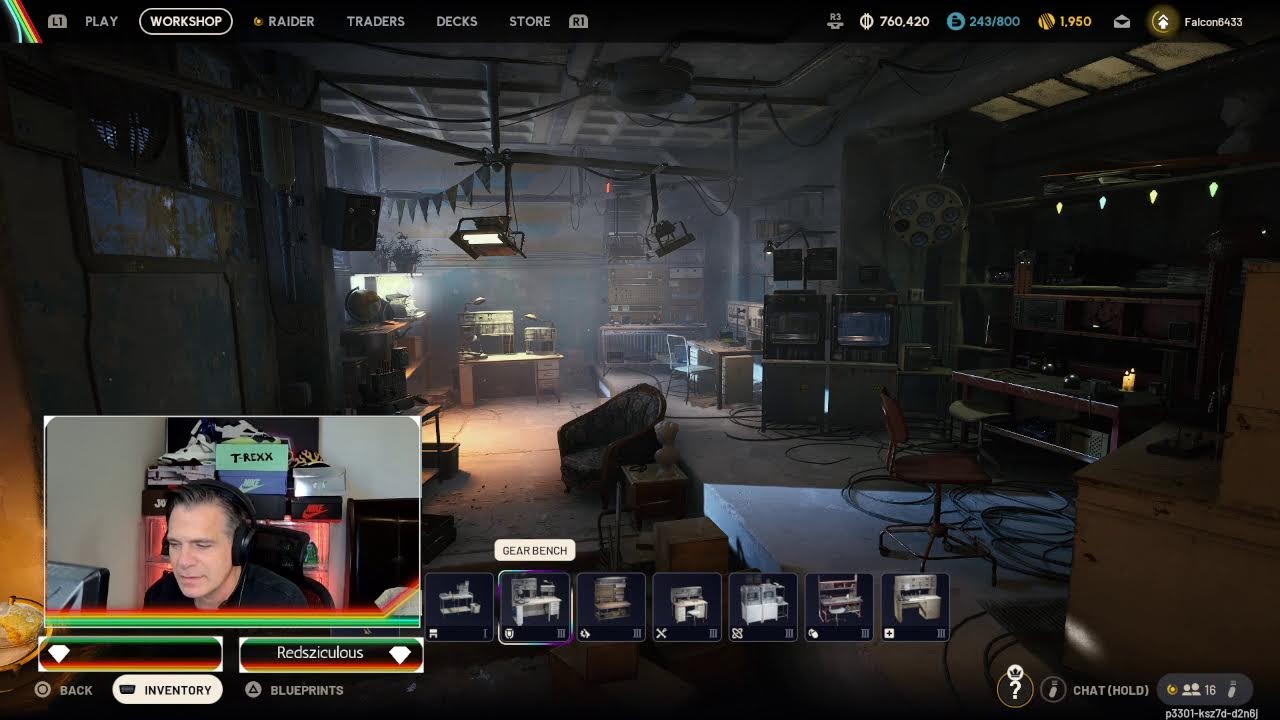Click the player level arrow badge
This screenshot has height=720, width=1280.
pos(1162,21)
